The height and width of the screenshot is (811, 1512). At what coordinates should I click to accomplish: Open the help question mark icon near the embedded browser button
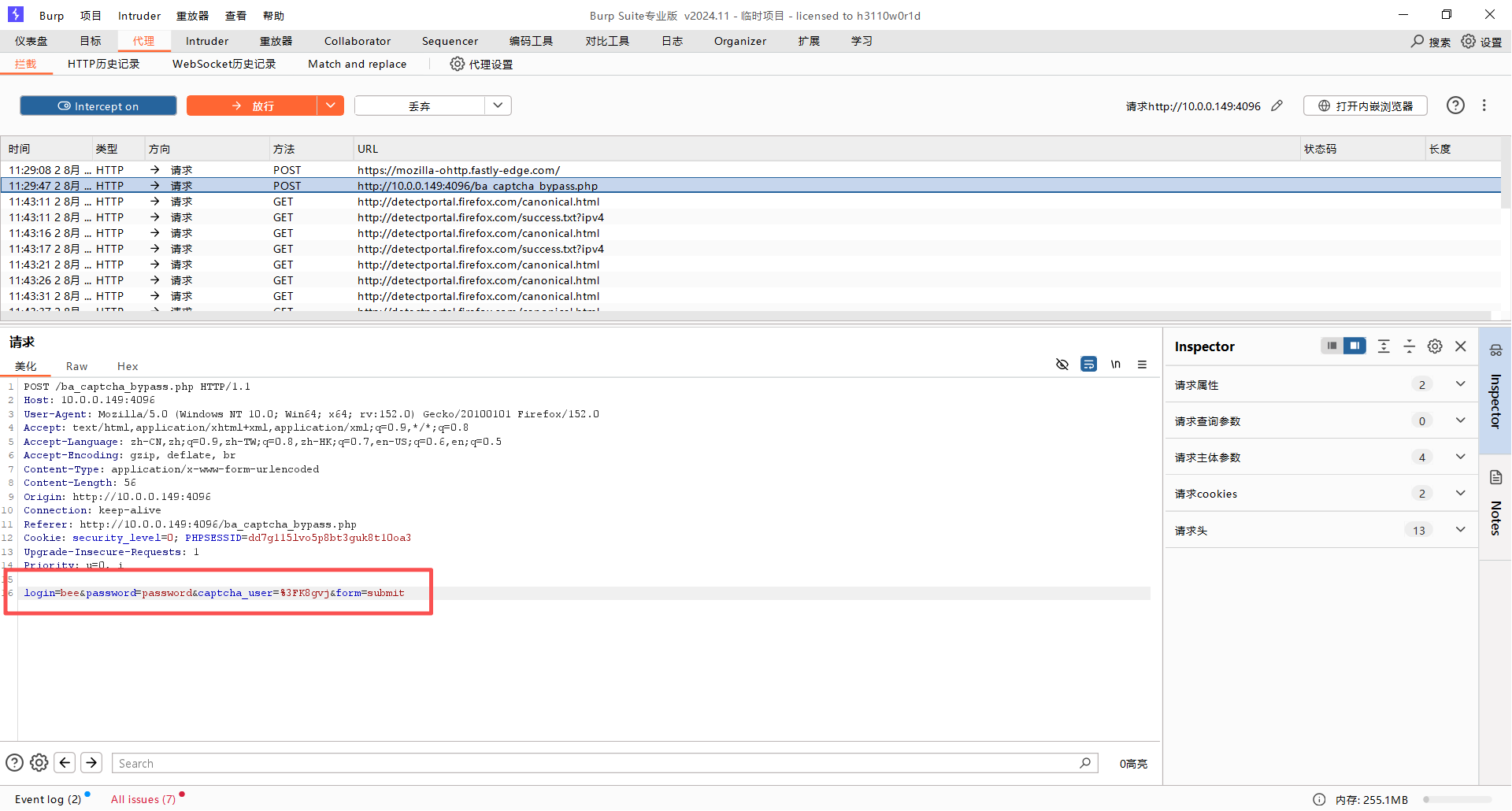click(x=1455, y=106)
